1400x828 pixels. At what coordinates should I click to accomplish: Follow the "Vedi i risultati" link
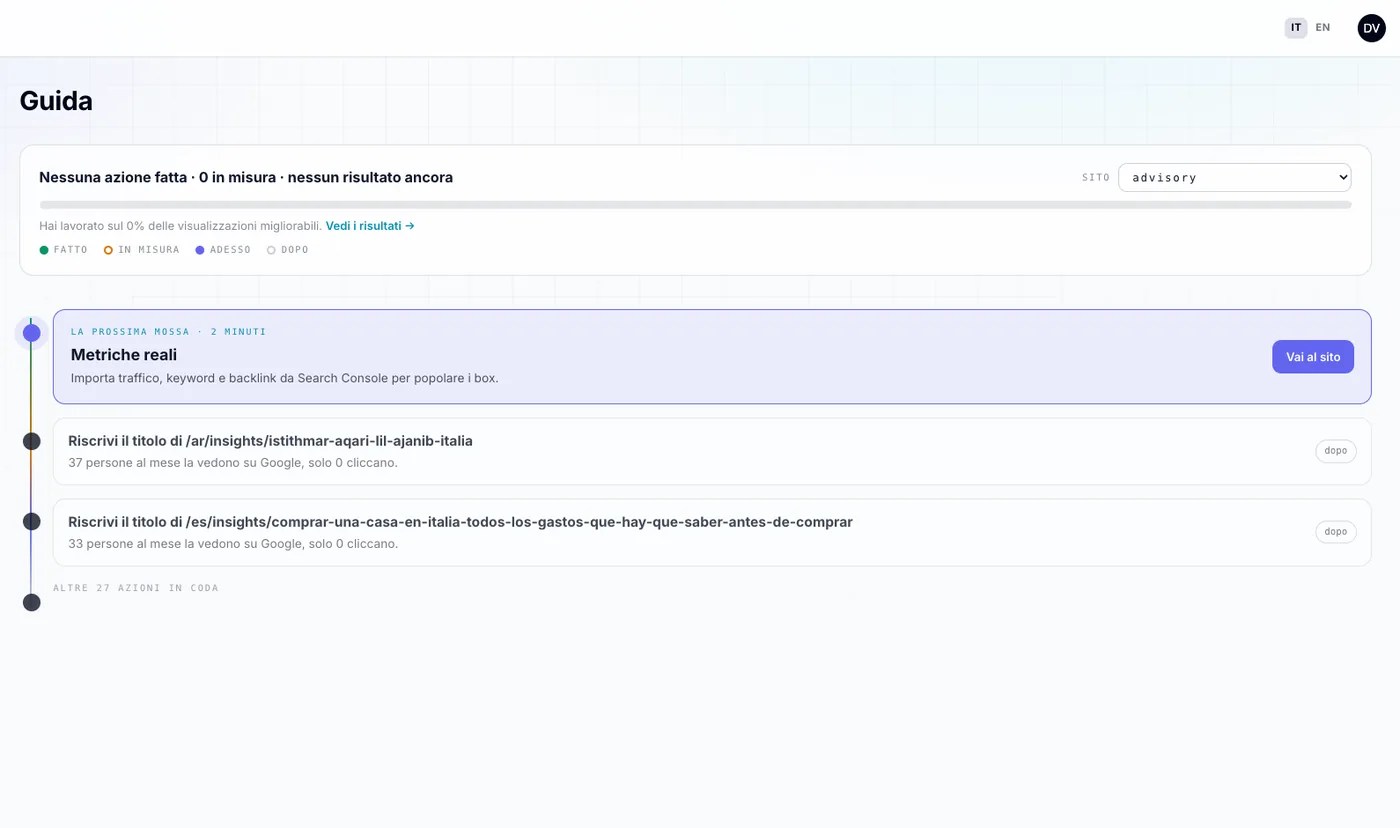(x=370, y=226)
